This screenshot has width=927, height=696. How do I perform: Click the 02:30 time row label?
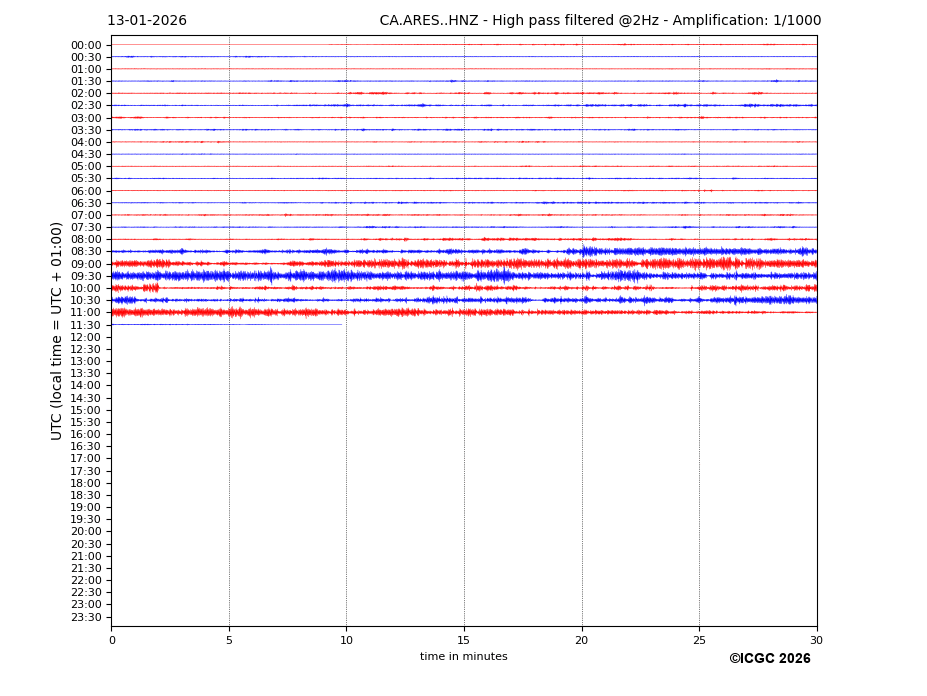pos(86,106)
